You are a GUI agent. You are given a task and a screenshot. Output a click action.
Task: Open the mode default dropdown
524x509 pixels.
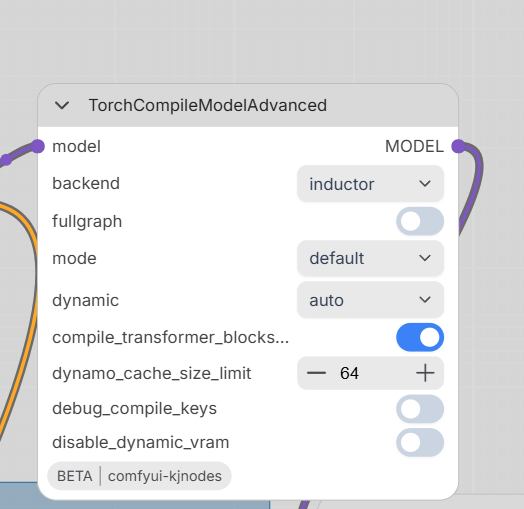pos(370,258)
